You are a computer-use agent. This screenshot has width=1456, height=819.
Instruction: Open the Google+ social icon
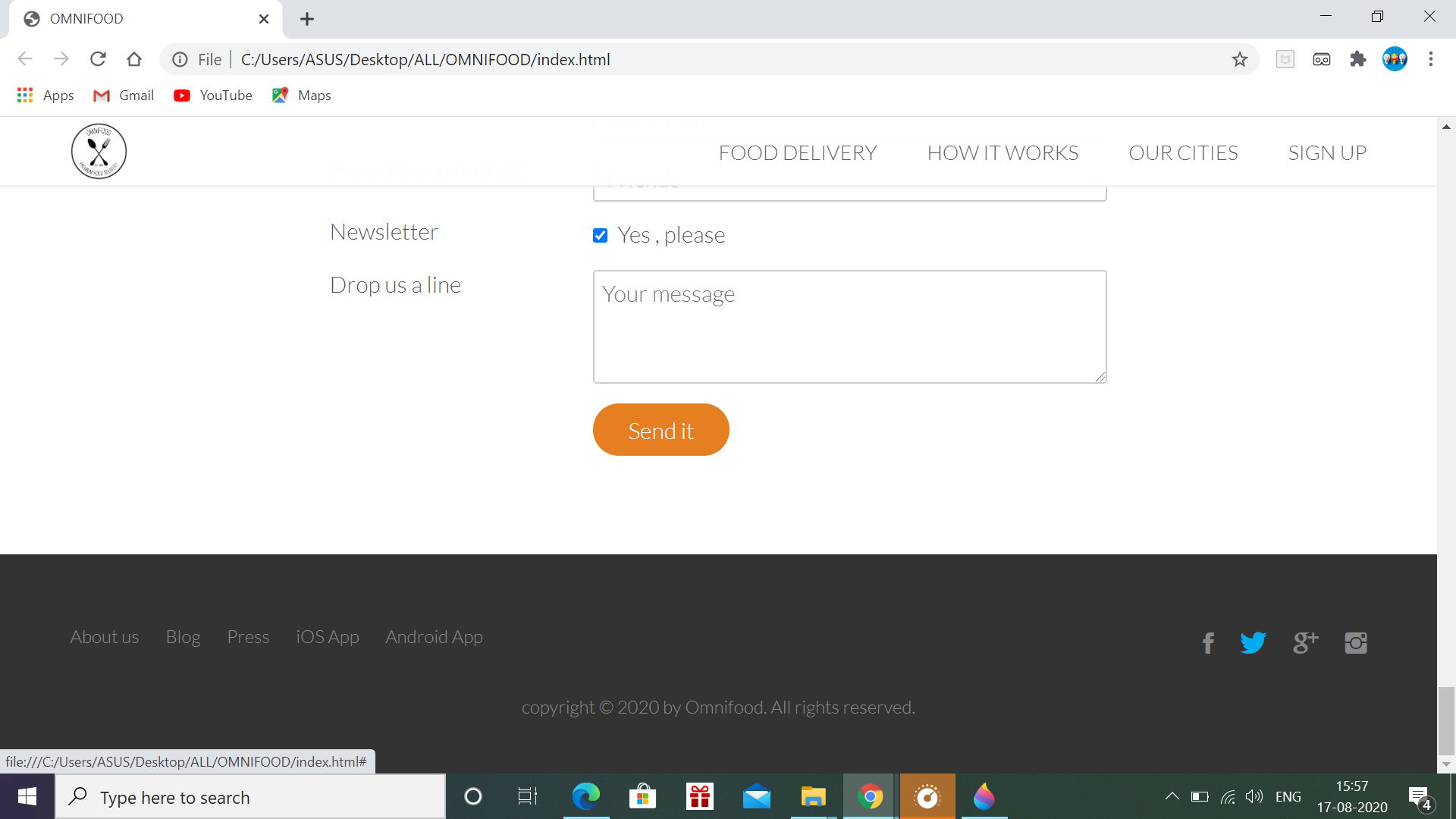point(1305,642)
